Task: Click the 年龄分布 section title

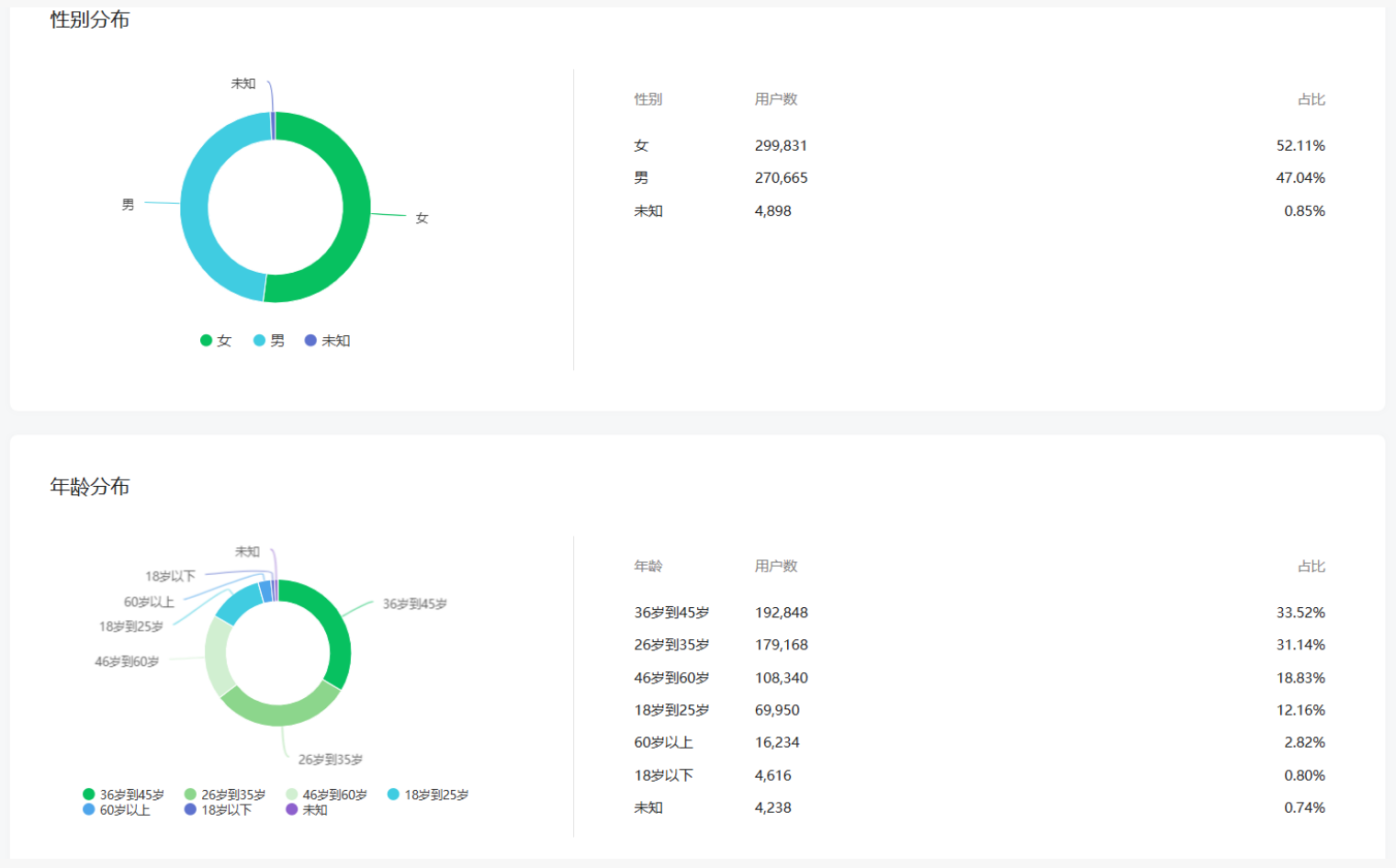Action: point(90,487)
